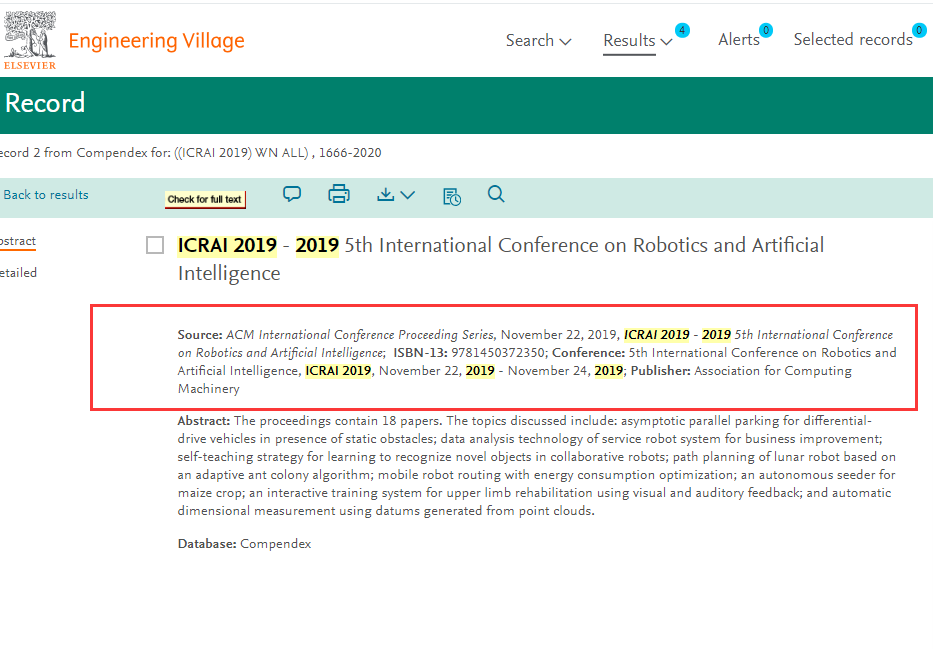Click the speech bubble comment icon
This screenshot has width=933, height=649.
click(x=292, y=195)
